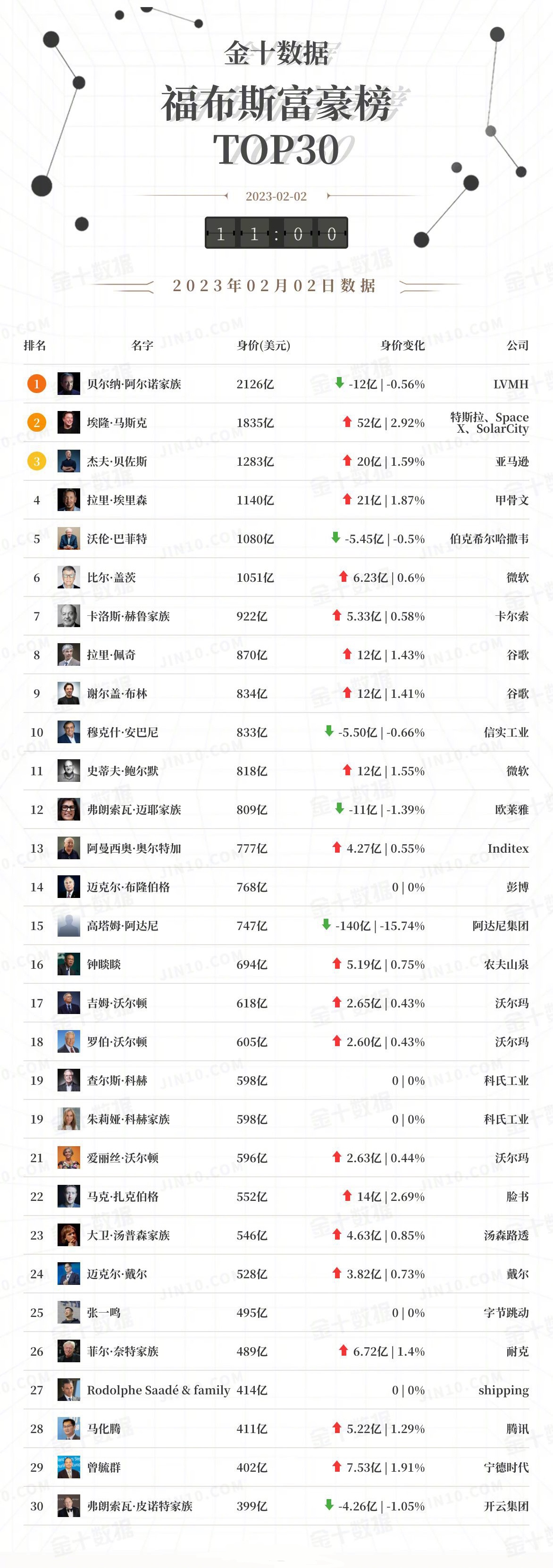Click green down arrow beside -140亿
Image resolution: width=553 pixels, height=1568 pixels.
(x=326, y=924)
